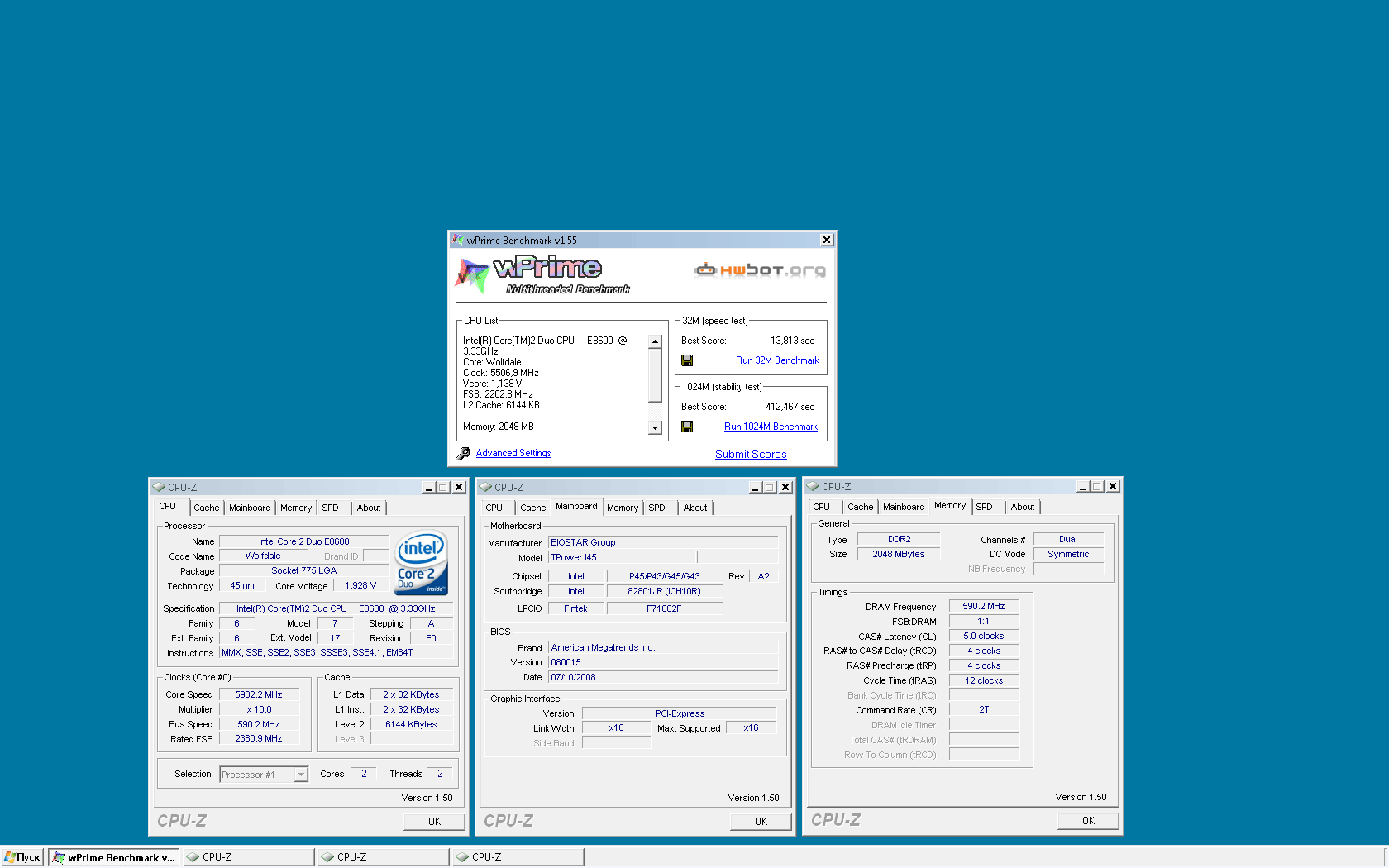
Task: Open Mainboard tab in right CPU-Z window
Action: point(904,507)
